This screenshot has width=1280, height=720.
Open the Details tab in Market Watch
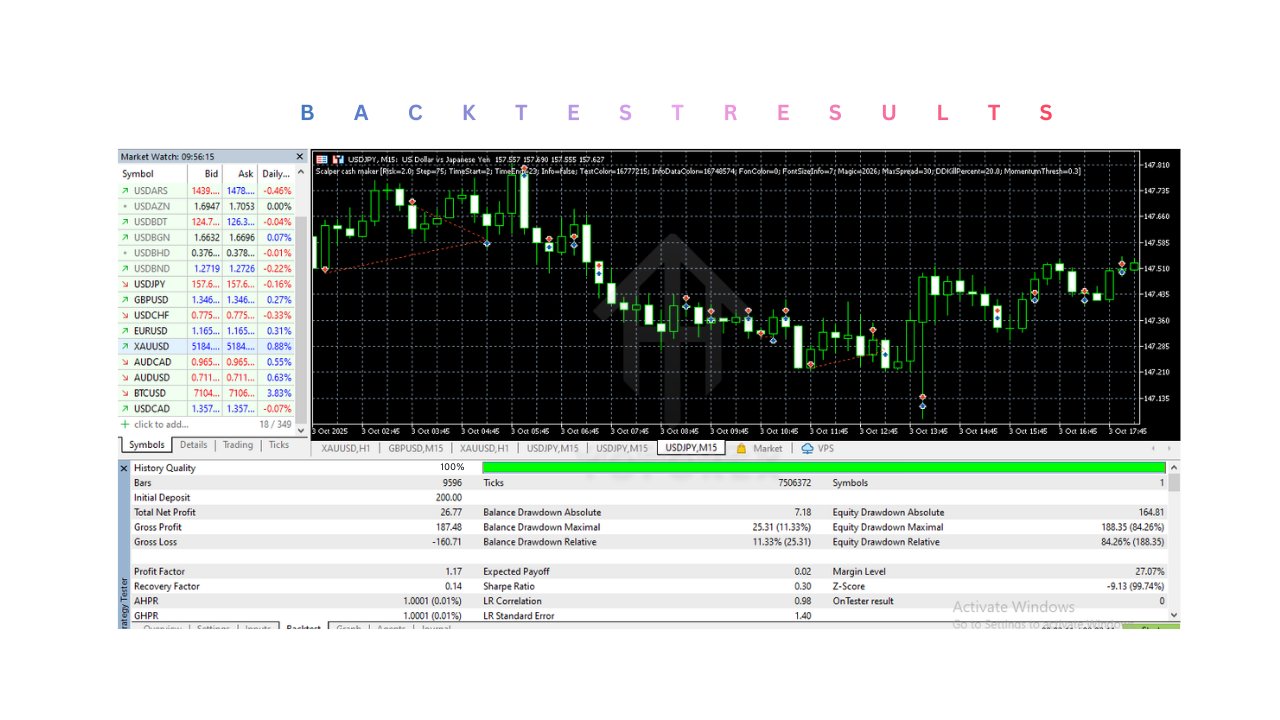pos(193,445)
